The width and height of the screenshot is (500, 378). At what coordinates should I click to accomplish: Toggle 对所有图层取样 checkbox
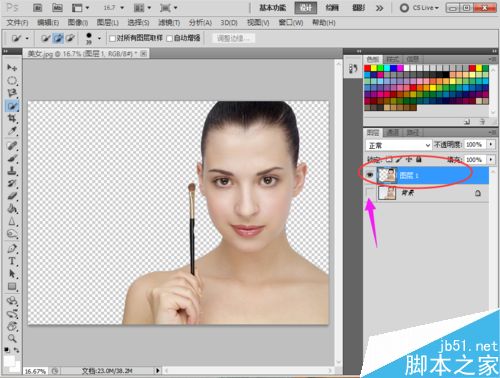(112, 39)
